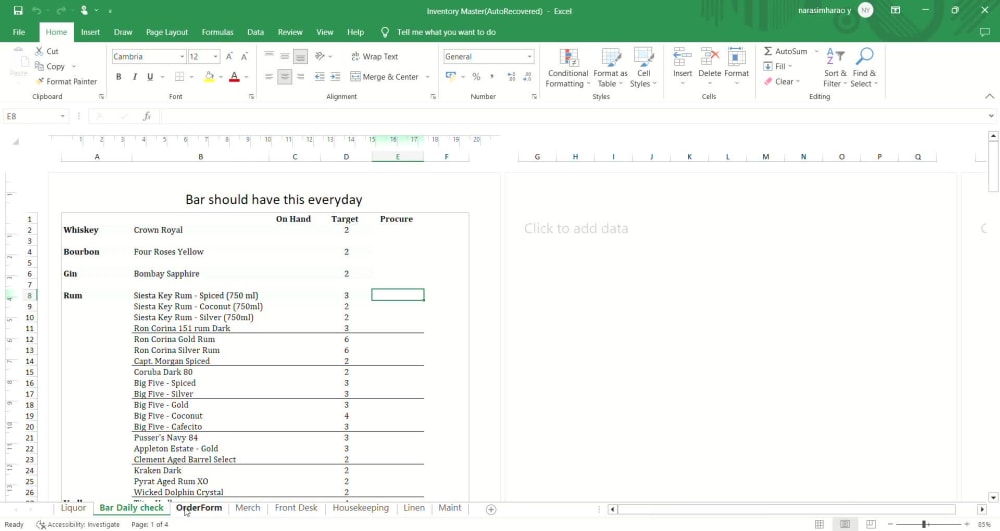The height and width of the screenshot is (531, 1000).
Task: Click the Increase Font Size icon
Action: click(230, 57)
